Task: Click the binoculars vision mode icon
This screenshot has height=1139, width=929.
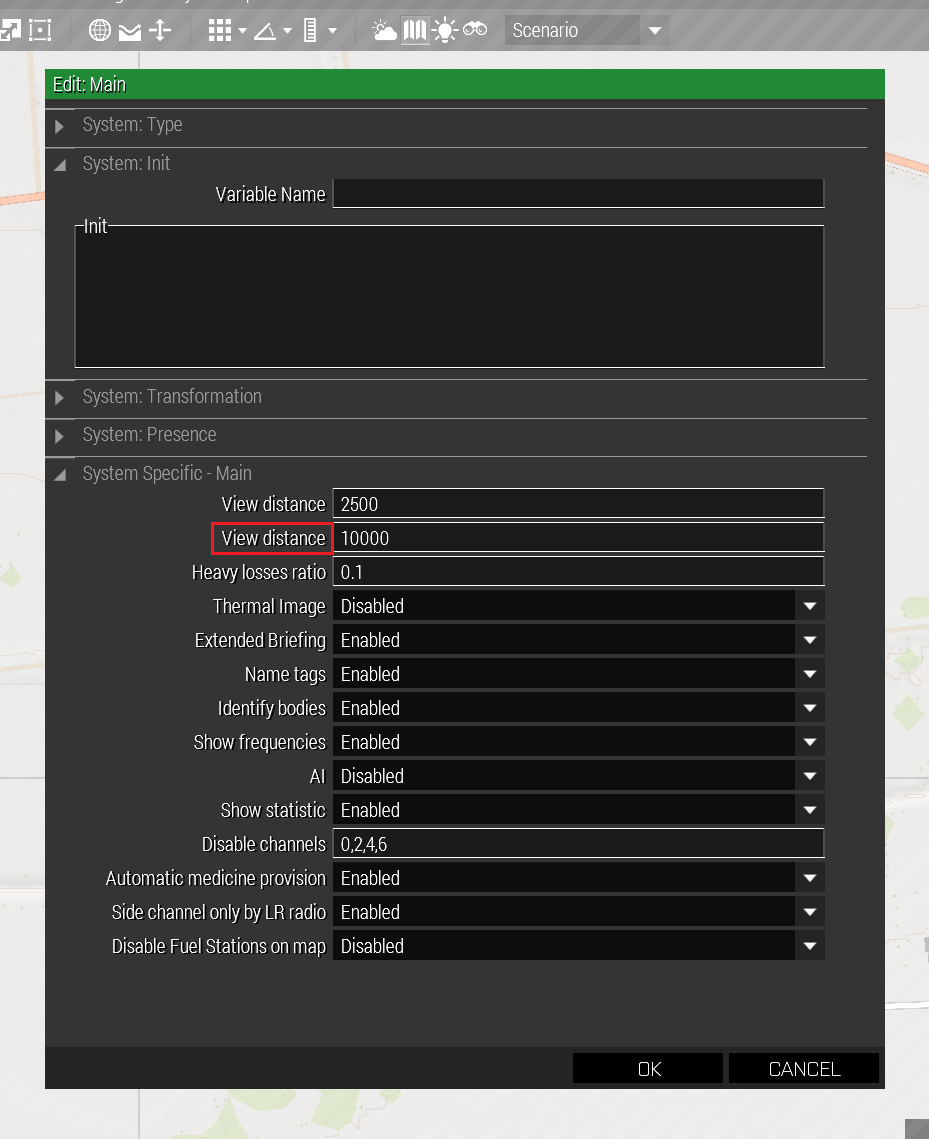Action: [x=475, y=30]
